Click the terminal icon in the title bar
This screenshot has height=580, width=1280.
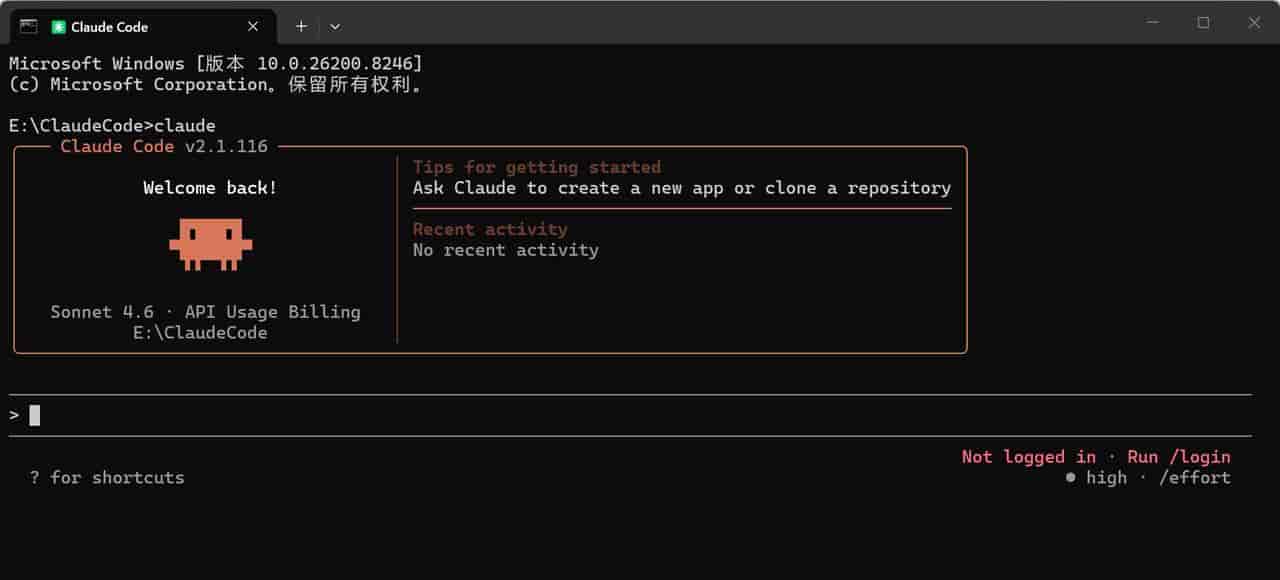(x=29, y=26)
